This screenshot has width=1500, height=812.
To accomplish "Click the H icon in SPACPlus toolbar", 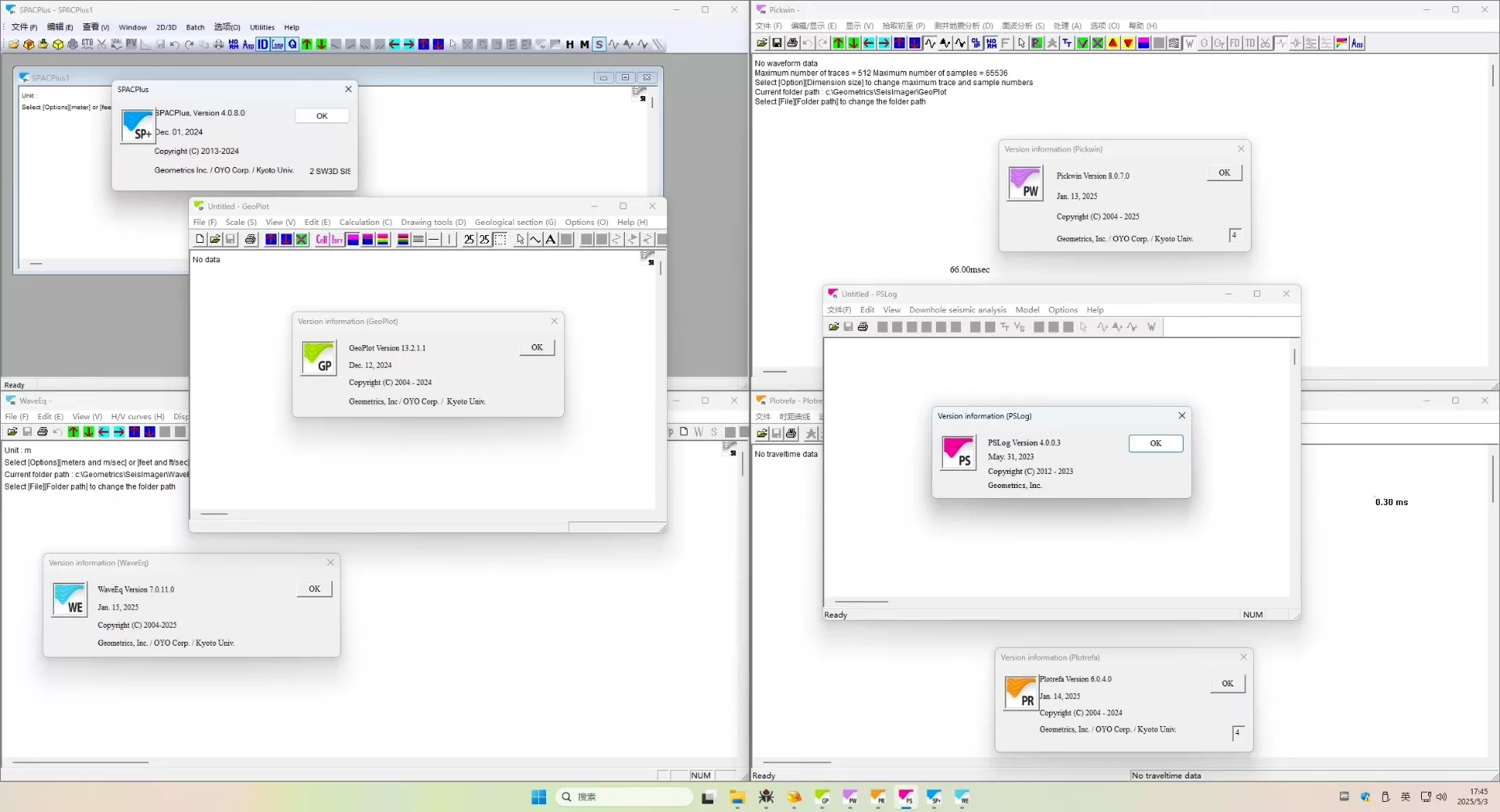I will click(x=570, y=45).
